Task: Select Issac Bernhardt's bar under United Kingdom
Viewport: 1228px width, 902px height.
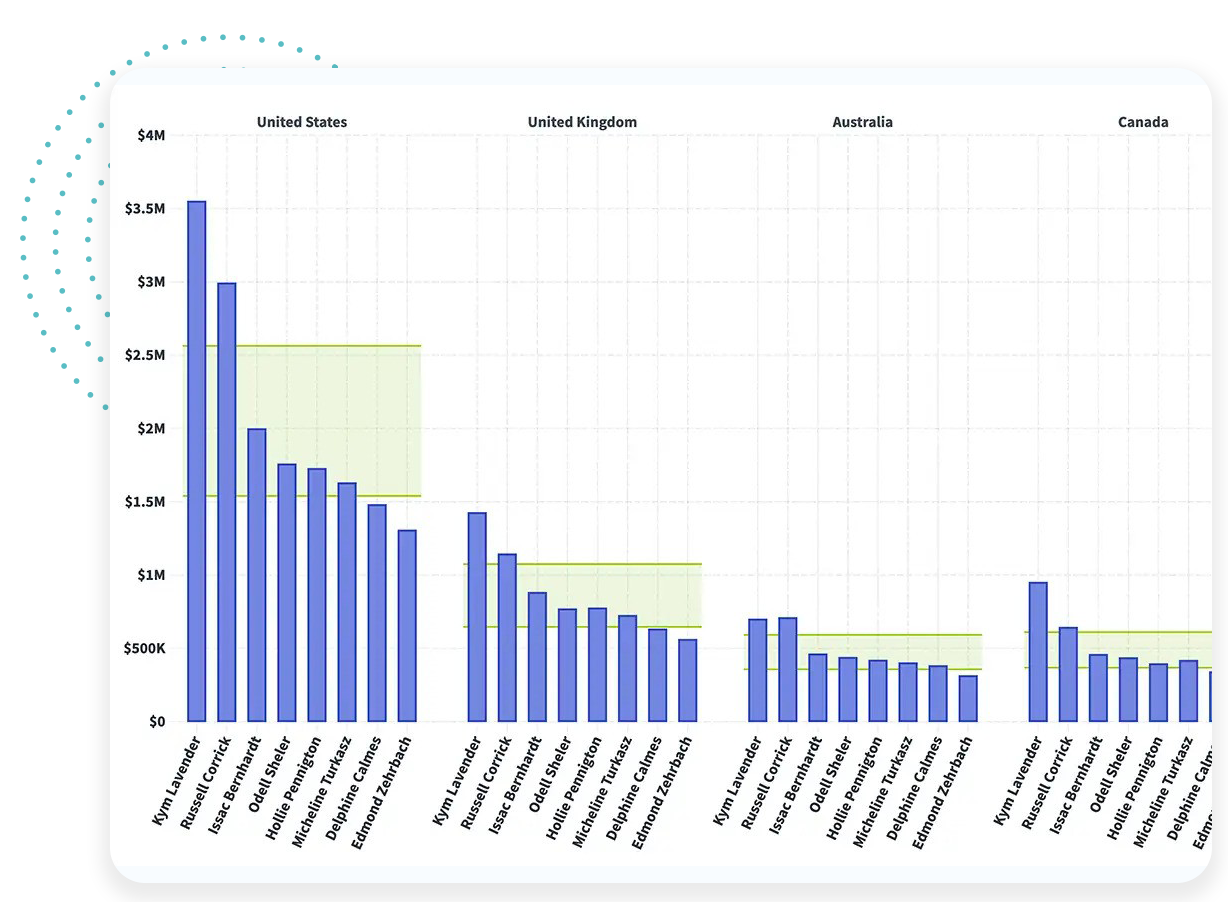Action: 537,657
